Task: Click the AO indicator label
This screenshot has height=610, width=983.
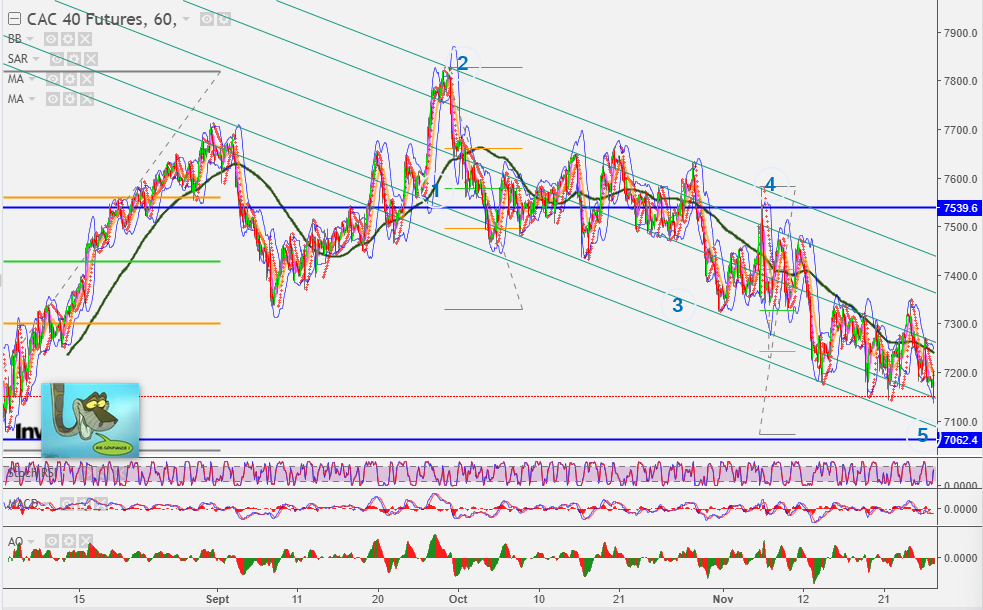Action: click(x=15, y=541)
